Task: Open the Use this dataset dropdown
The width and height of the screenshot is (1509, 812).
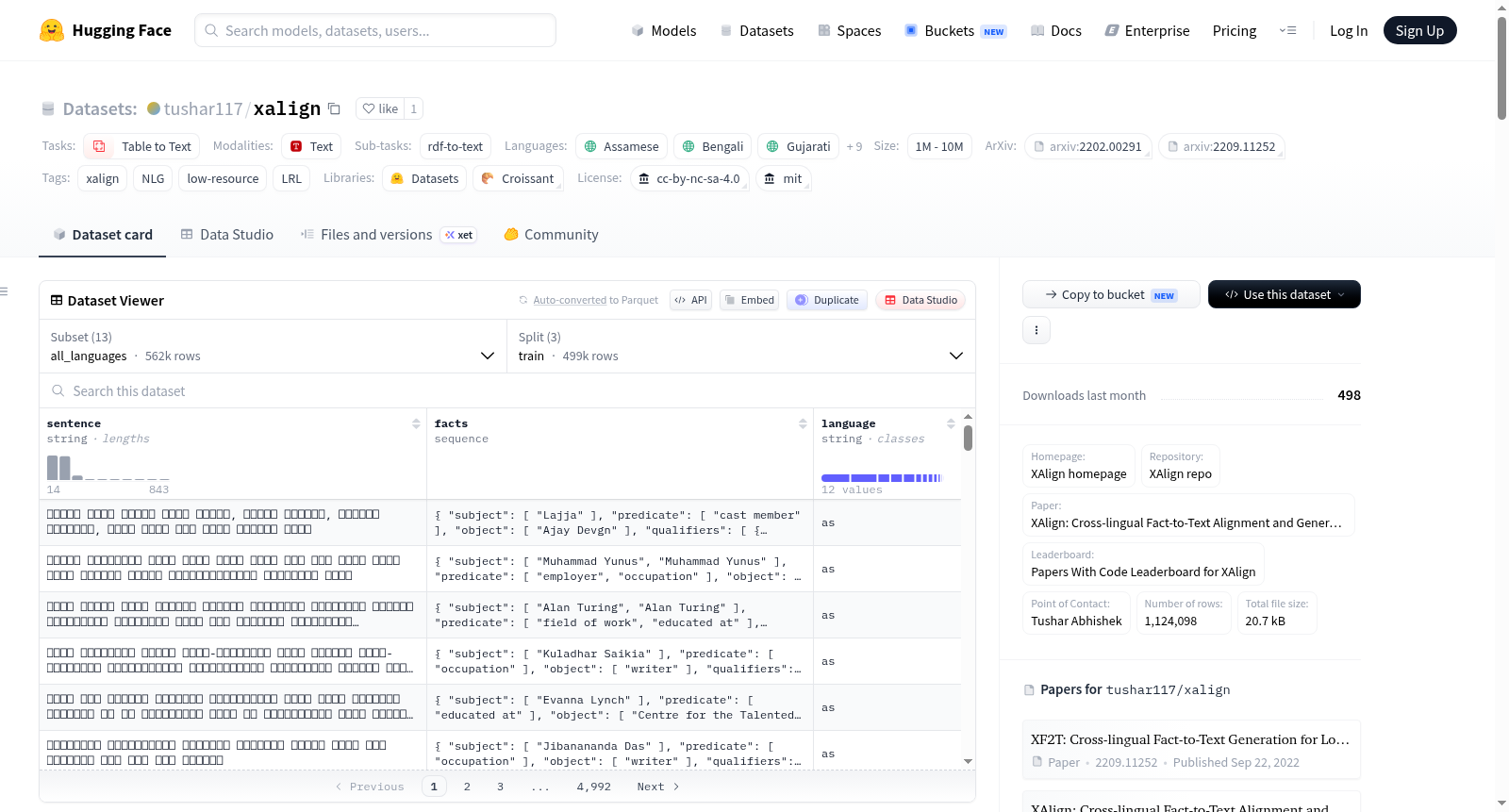Action: (1284, 294)
